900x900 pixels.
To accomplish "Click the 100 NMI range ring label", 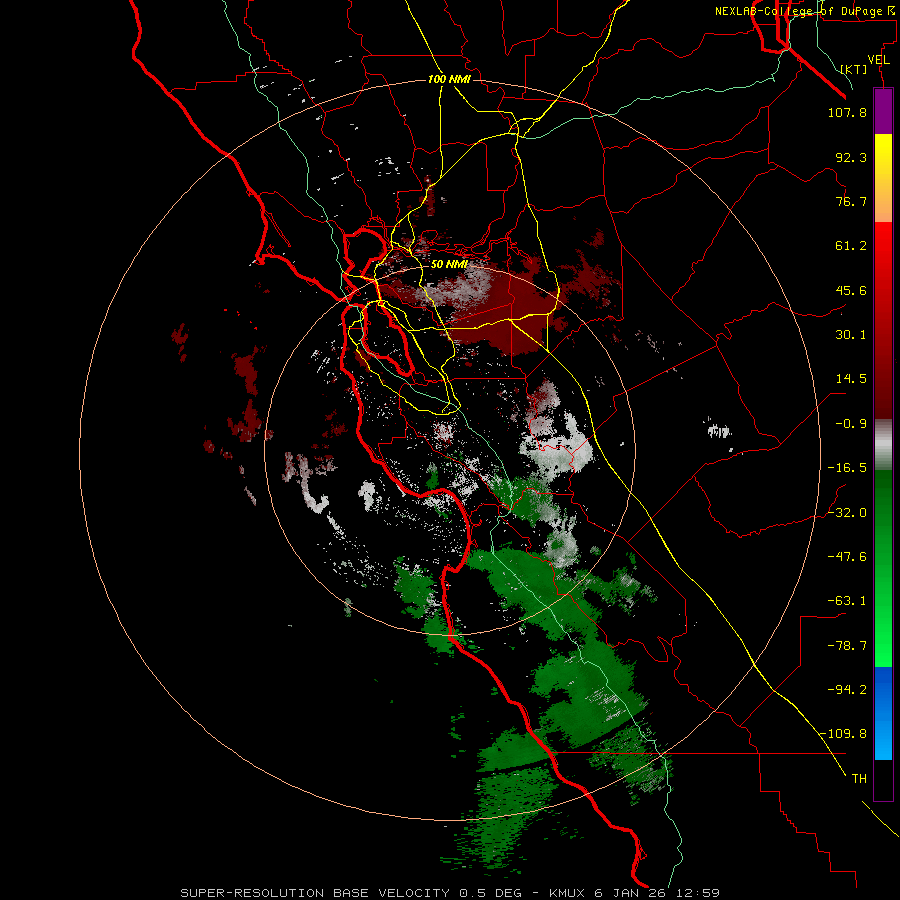I will (x=449, y=79).
